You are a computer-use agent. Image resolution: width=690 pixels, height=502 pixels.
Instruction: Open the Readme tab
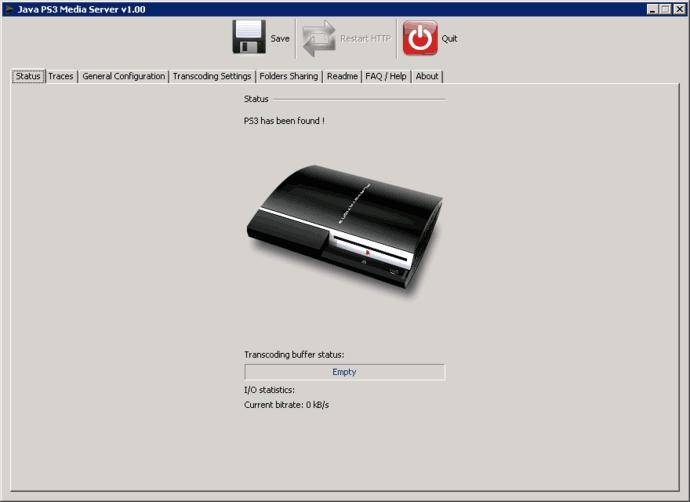point(342,76)
